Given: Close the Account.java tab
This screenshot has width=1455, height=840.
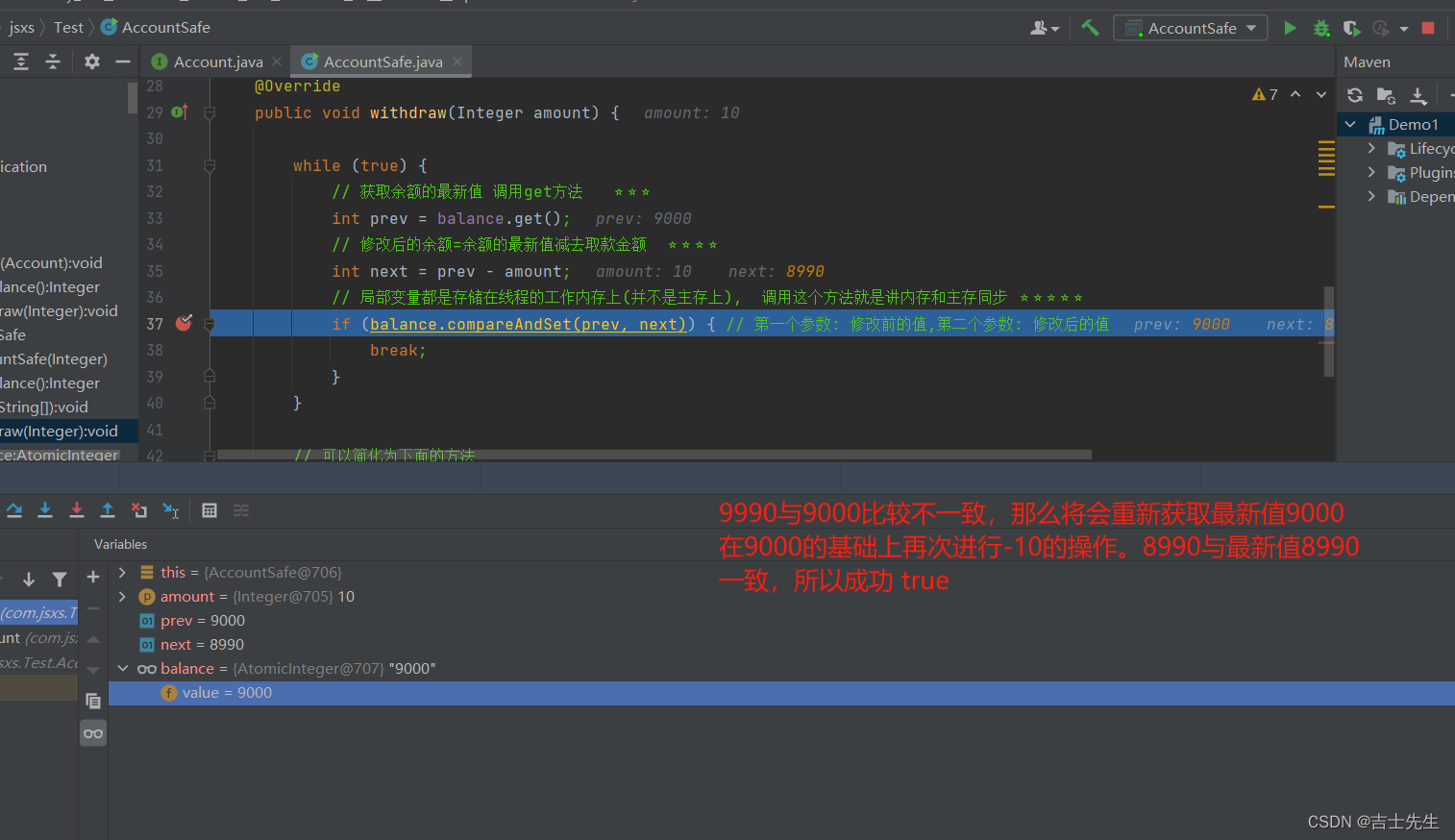Looking at the screenshot, I should 277,62.
